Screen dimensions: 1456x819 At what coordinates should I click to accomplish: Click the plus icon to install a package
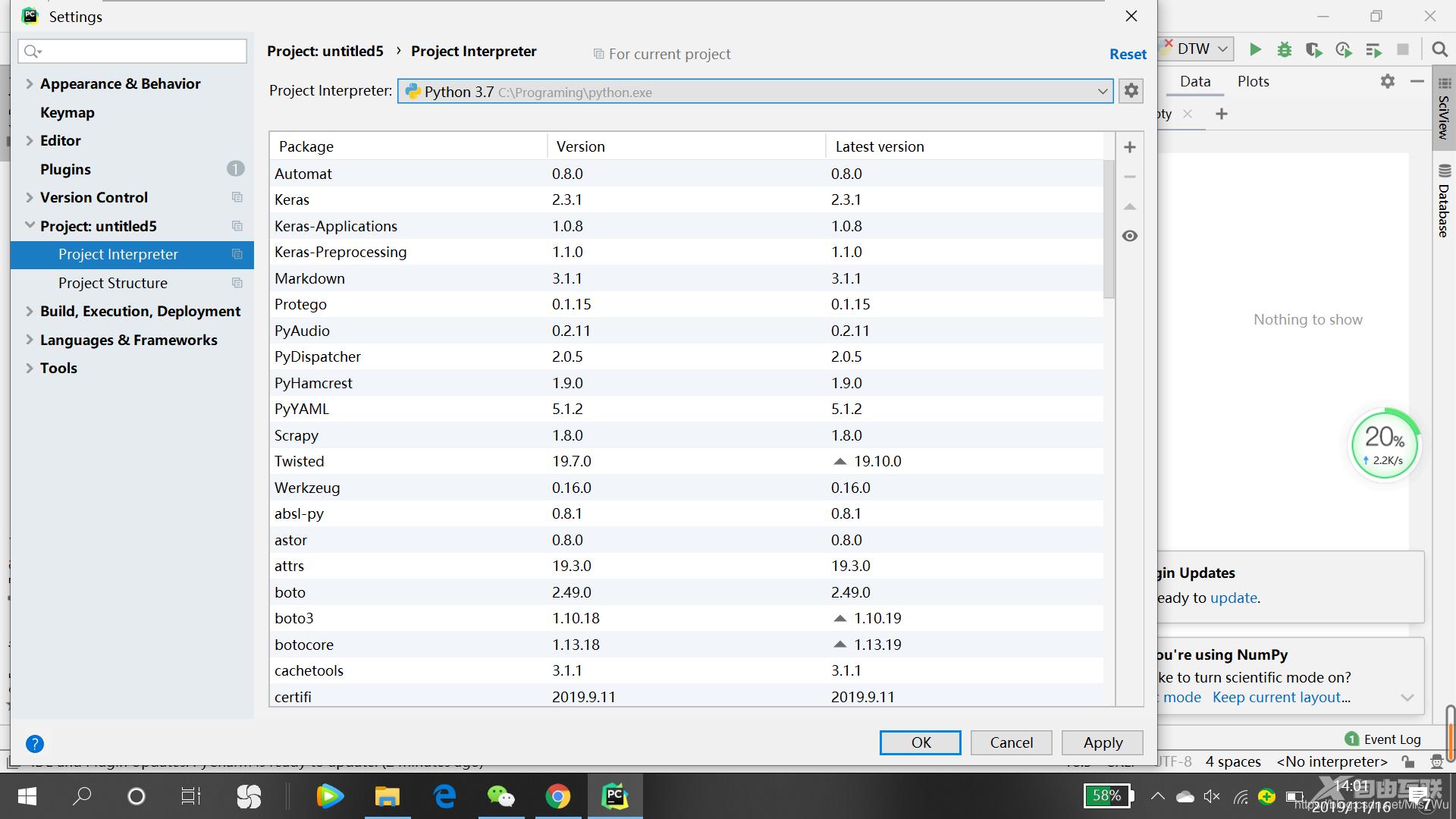1129,147
